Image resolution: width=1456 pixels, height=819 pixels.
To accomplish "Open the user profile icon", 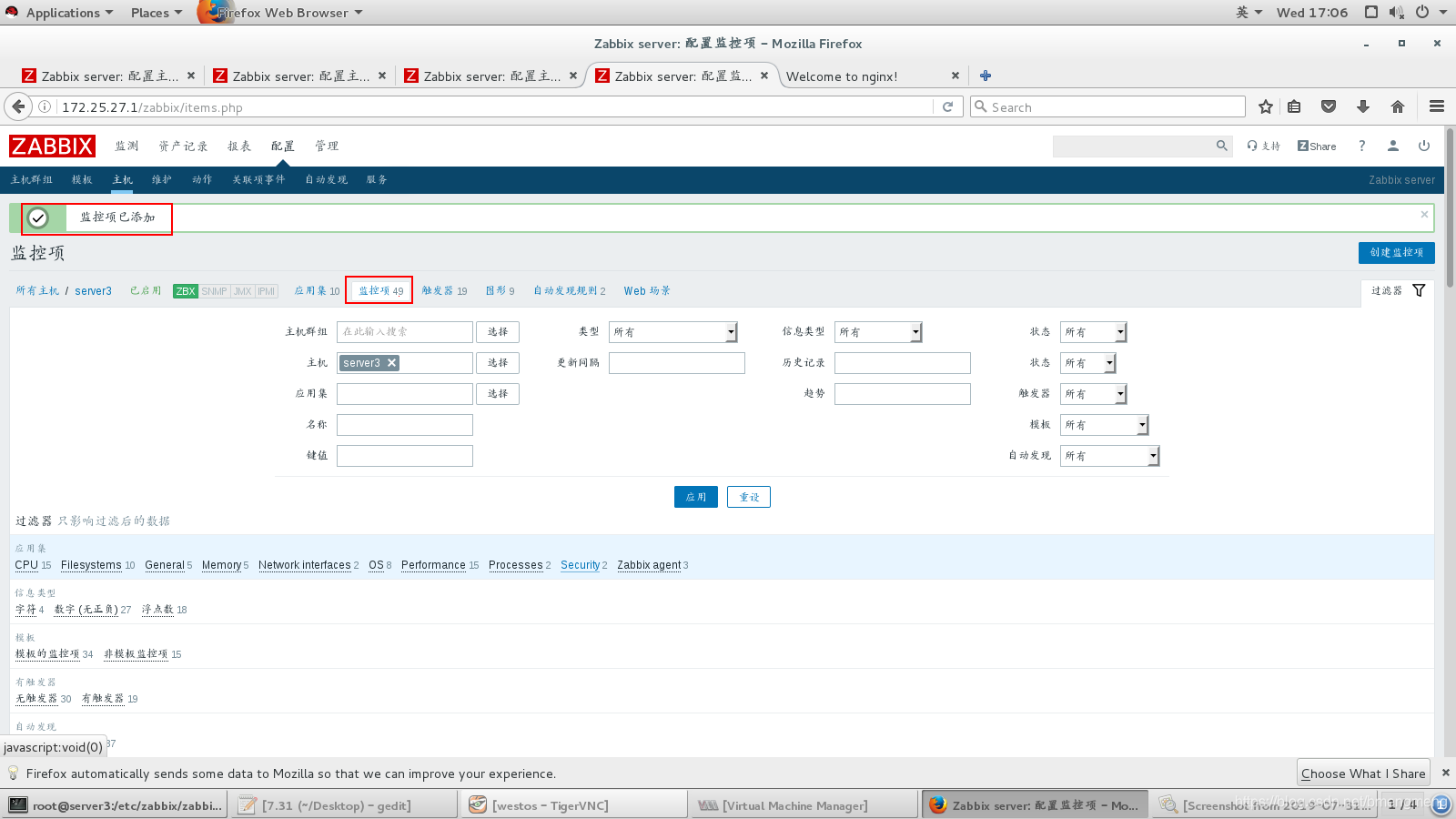I will [1393, 146].
